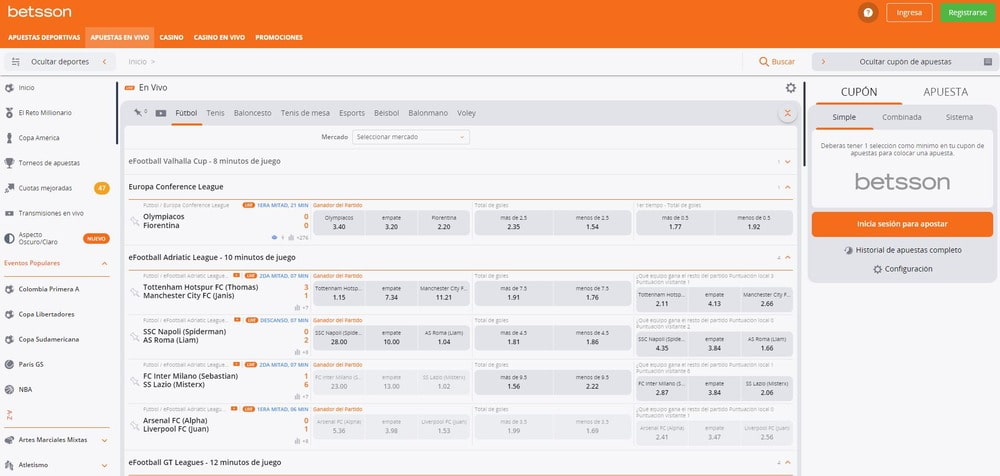
Task: Collapse Europa Conference League section
Action: [x=788, y=187]
